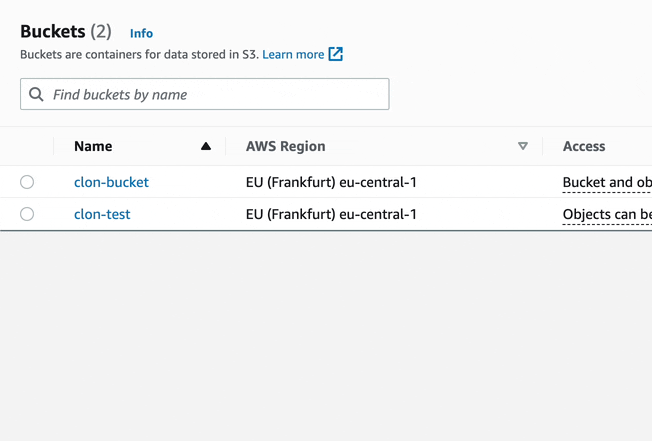Select the clon-test radio button
The image size is (652, 441).
click(x=27, y=214)
